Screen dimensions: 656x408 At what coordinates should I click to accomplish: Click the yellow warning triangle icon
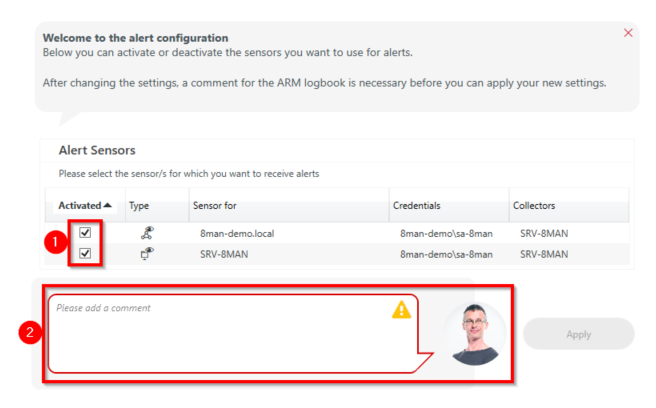click(401, 310)
